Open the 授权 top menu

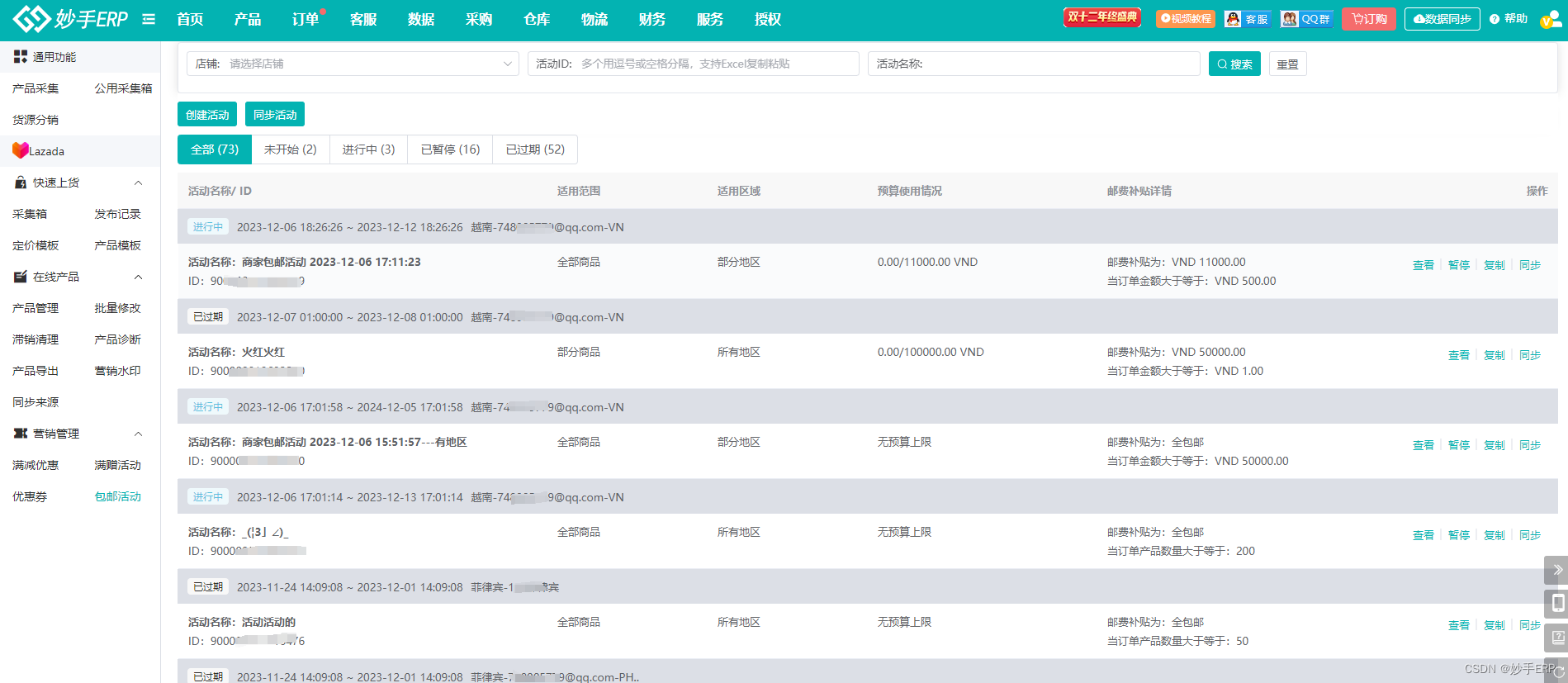(x=768, y=19)
